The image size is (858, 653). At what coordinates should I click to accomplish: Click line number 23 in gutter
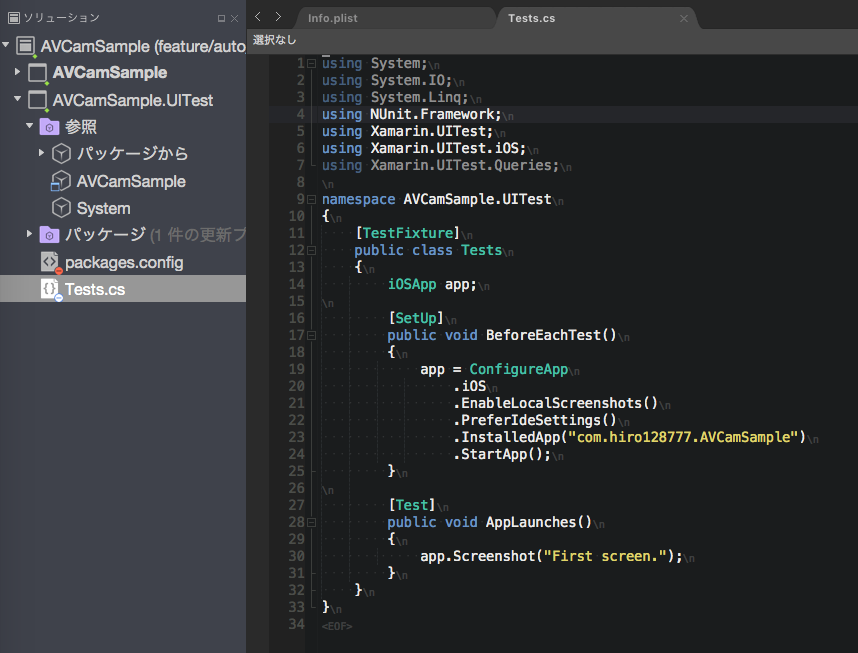tap(296, 437)
